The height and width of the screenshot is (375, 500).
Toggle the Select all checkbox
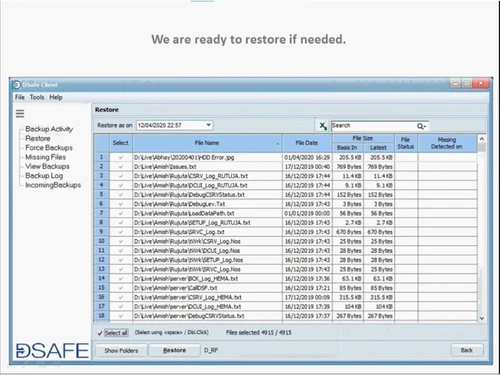pos(100,333)
